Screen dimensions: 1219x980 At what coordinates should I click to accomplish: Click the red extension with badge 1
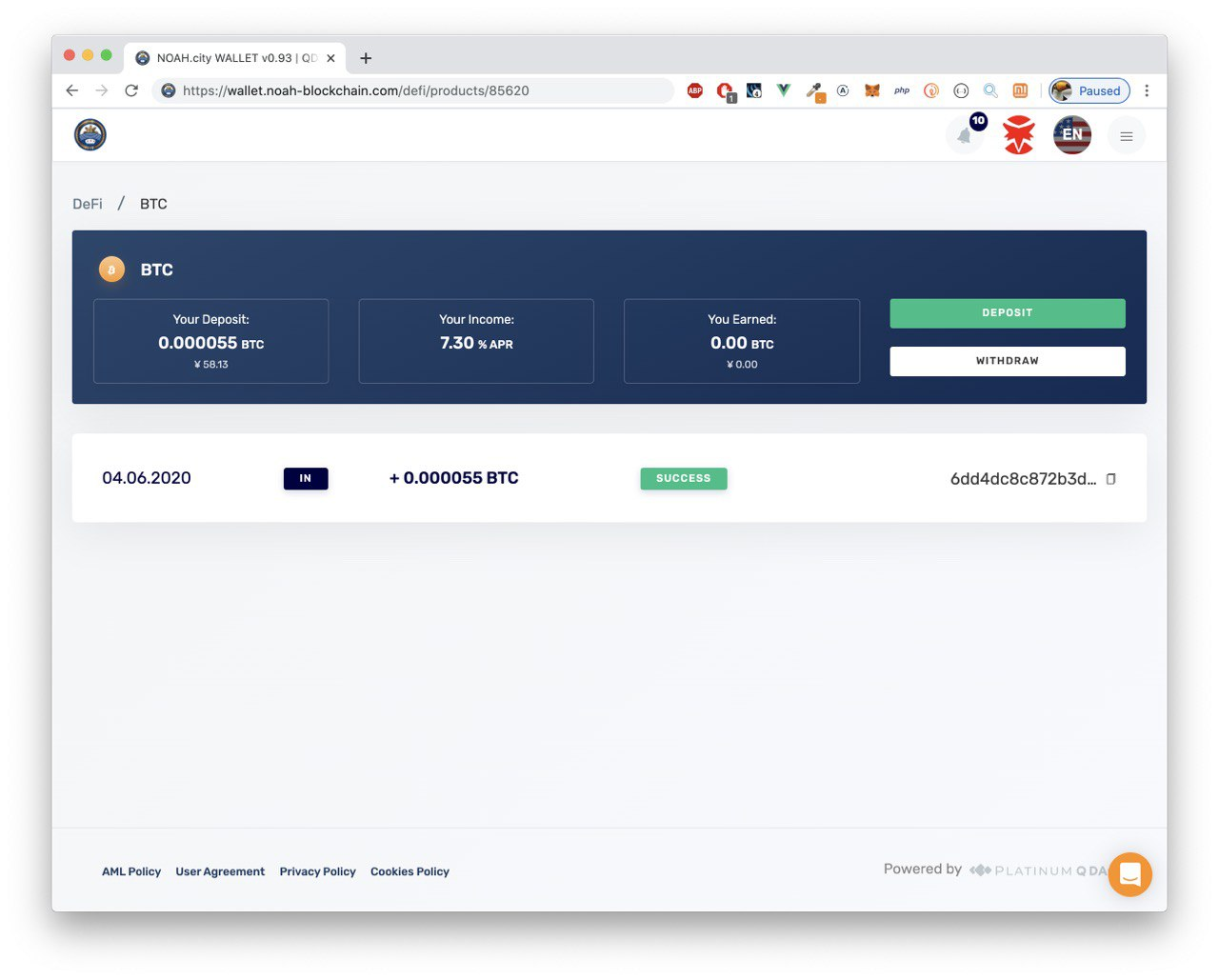(726, 91)
